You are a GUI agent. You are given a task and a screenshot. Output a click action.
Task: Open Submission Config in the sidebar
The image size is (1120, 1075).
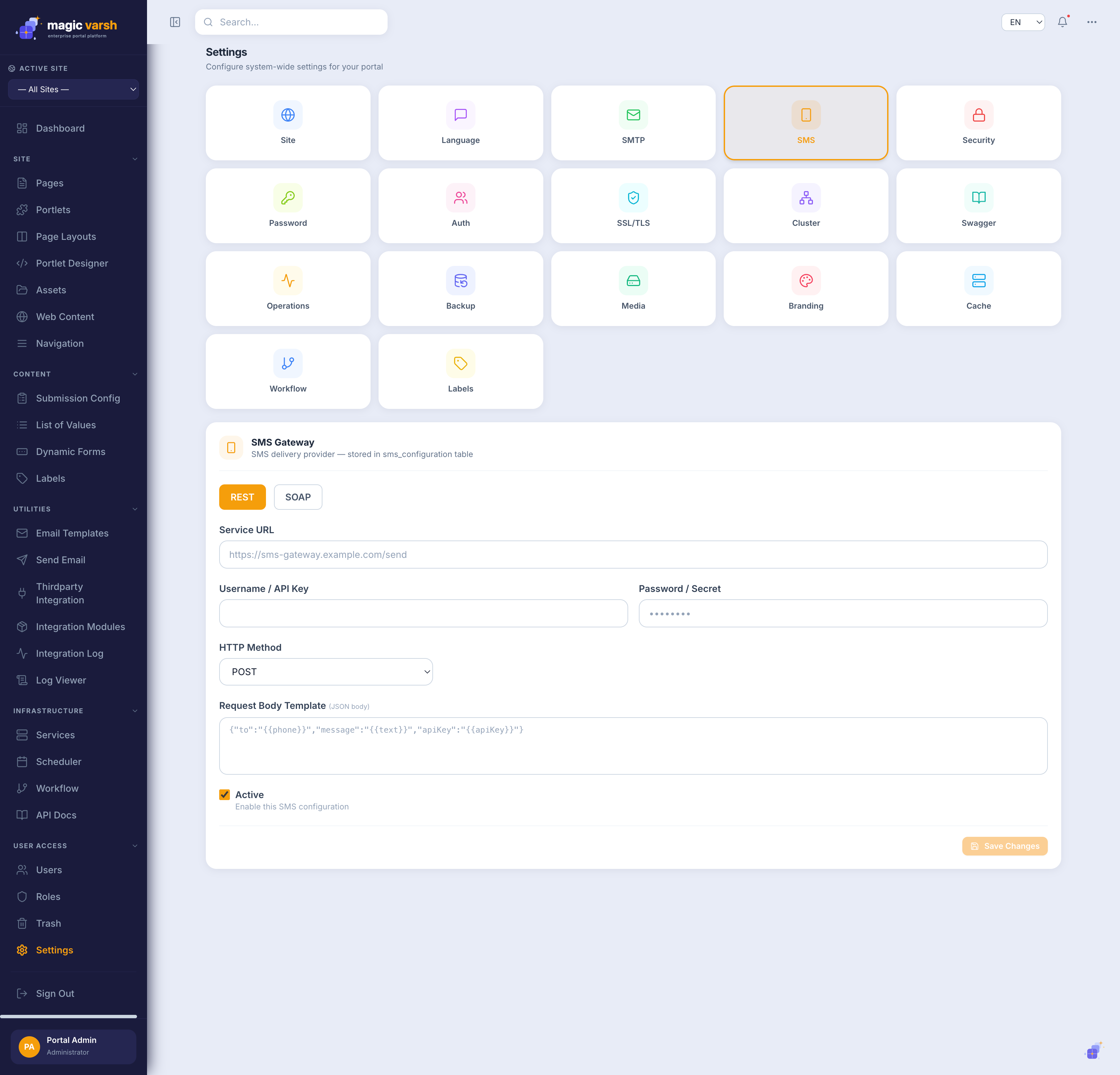[x=74, y=398]
